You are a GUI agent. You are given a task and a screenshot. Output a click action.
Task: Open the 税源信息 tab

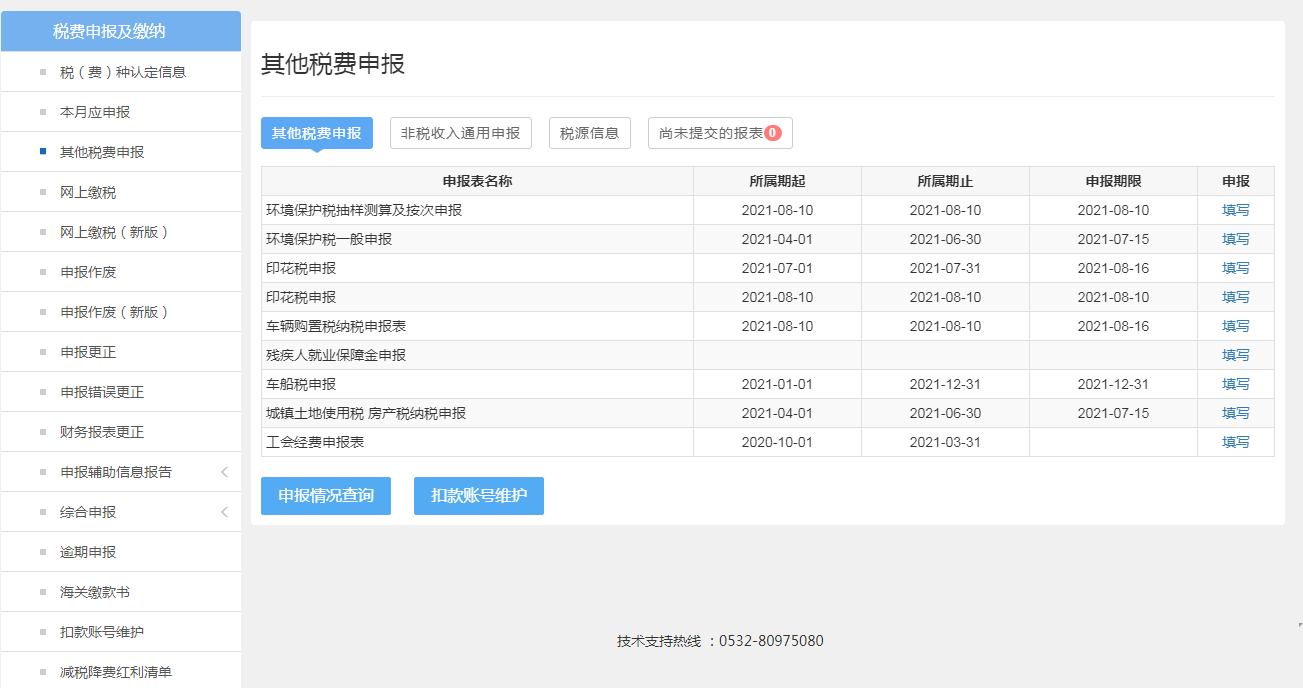point(589,133)
